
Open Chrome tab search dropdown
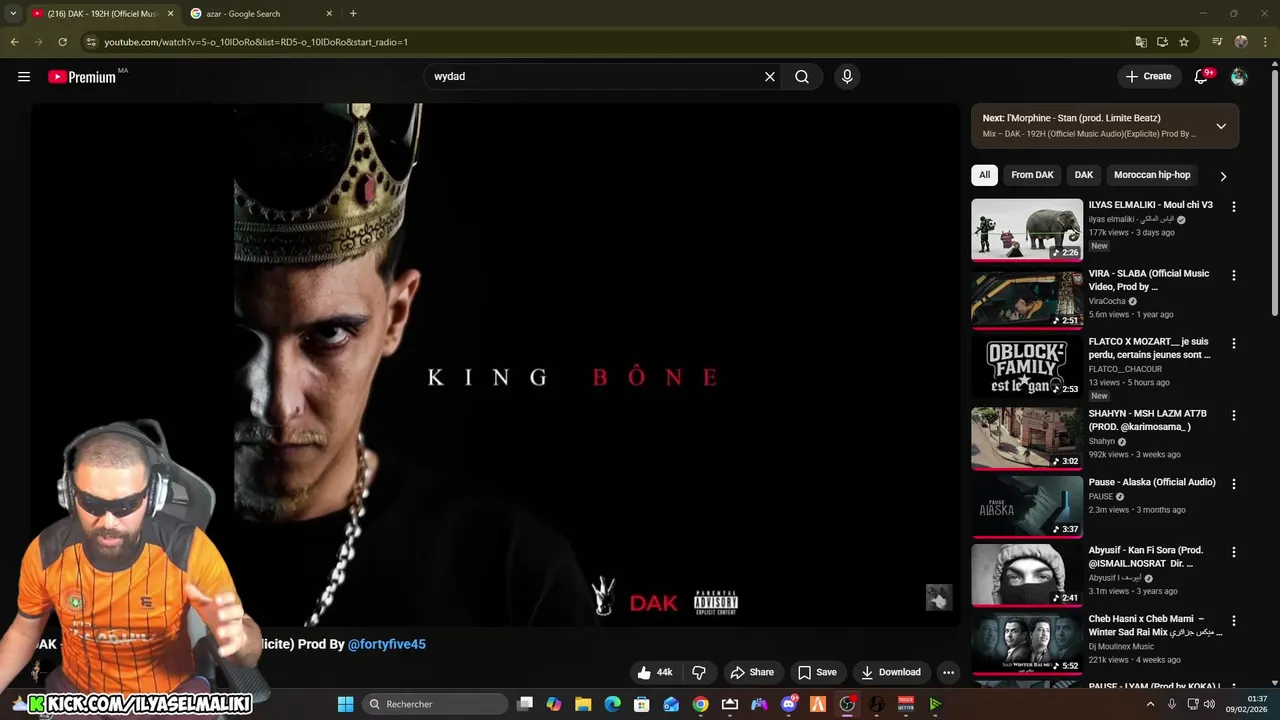point(13,14)
